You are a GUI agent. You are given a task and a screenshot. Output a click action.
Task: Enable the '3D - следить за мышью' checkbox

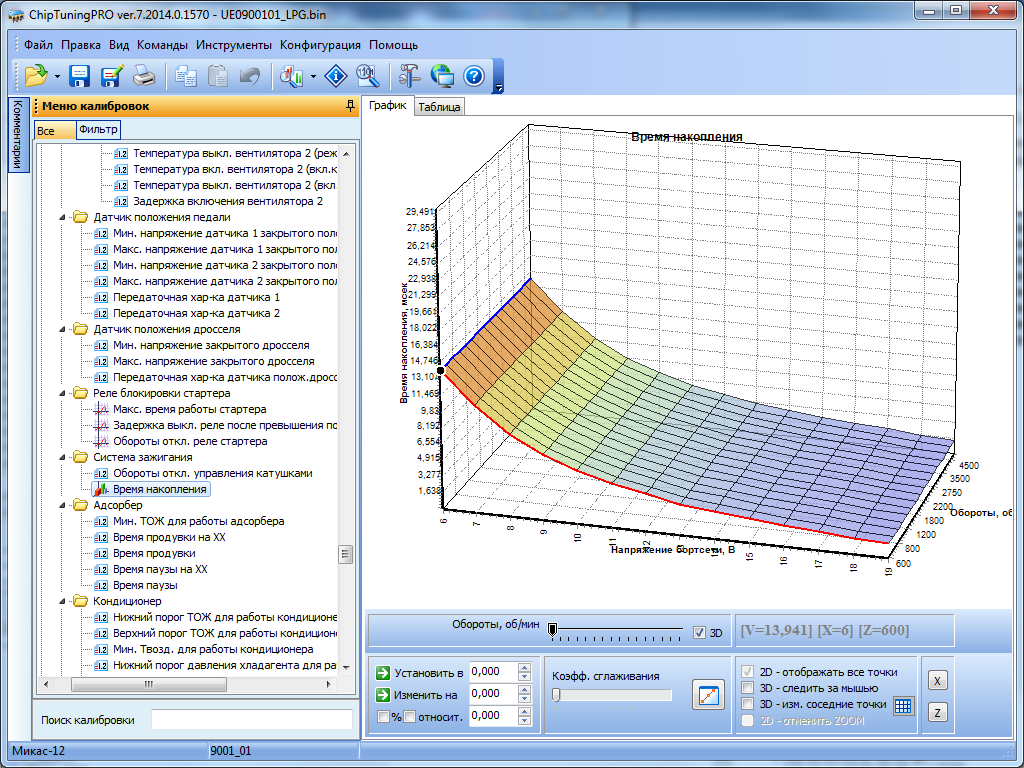coord(747,688)
